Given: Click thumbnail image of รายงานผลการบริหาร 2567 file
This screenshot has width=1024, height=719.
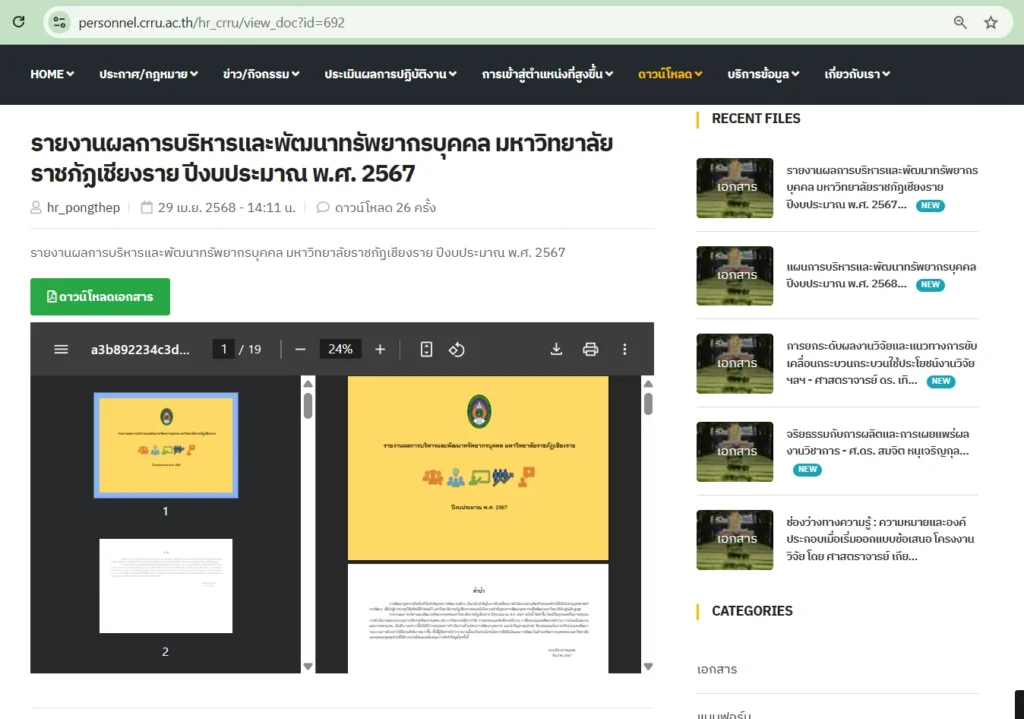Looking at the screenshot, I should click(735, 188).
